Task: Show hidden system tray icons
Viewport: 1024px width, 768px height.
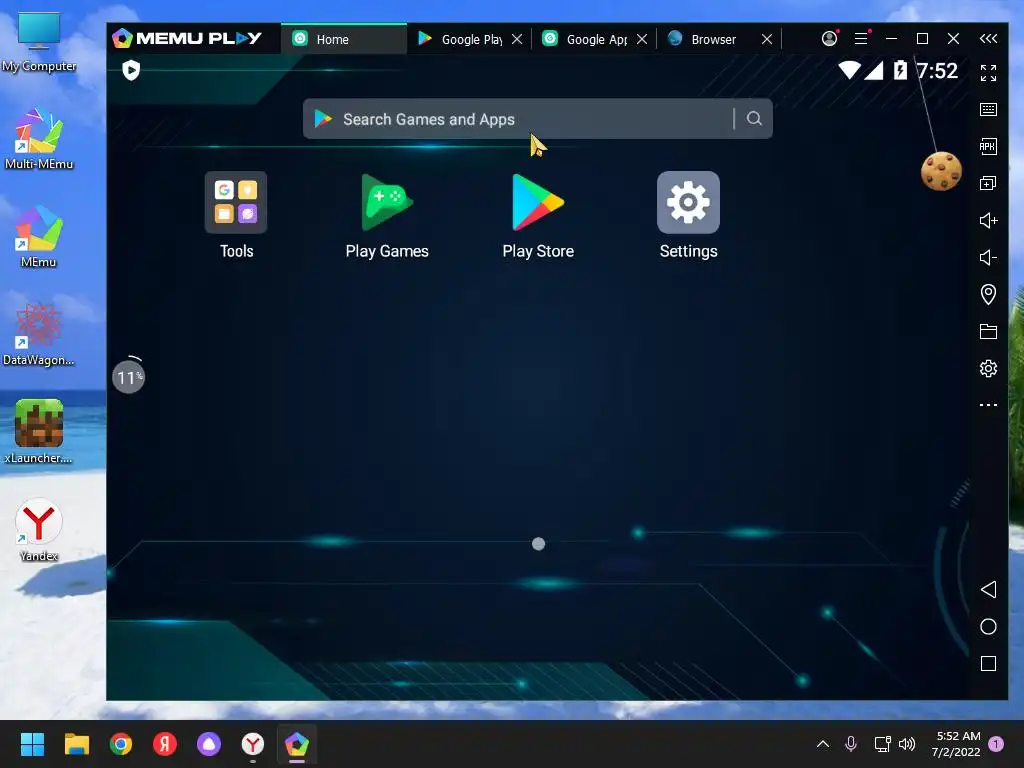Action: (x=823, y=744)
